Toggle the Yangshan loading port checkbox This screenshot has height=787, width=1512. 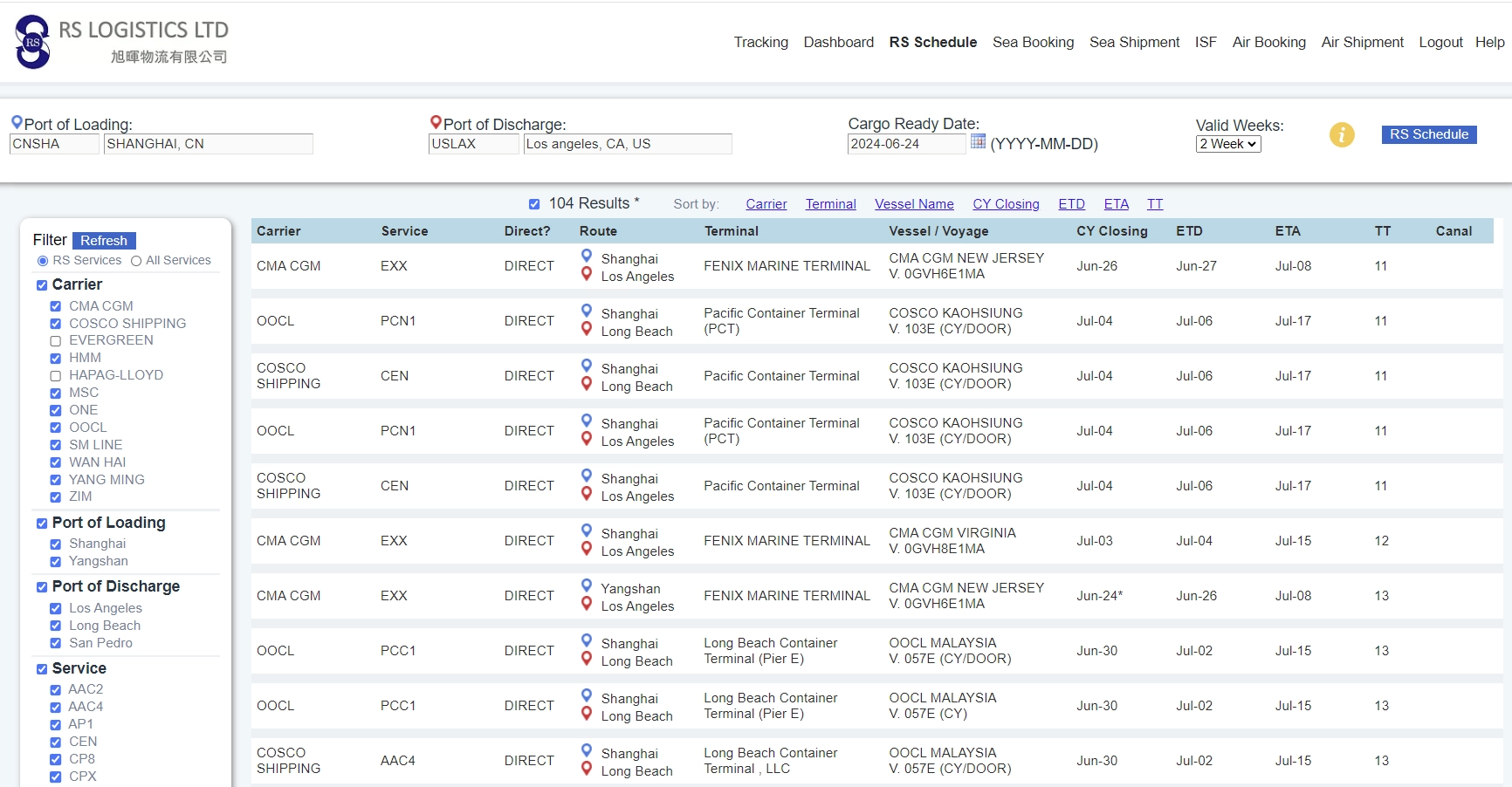tap(56, 562)
